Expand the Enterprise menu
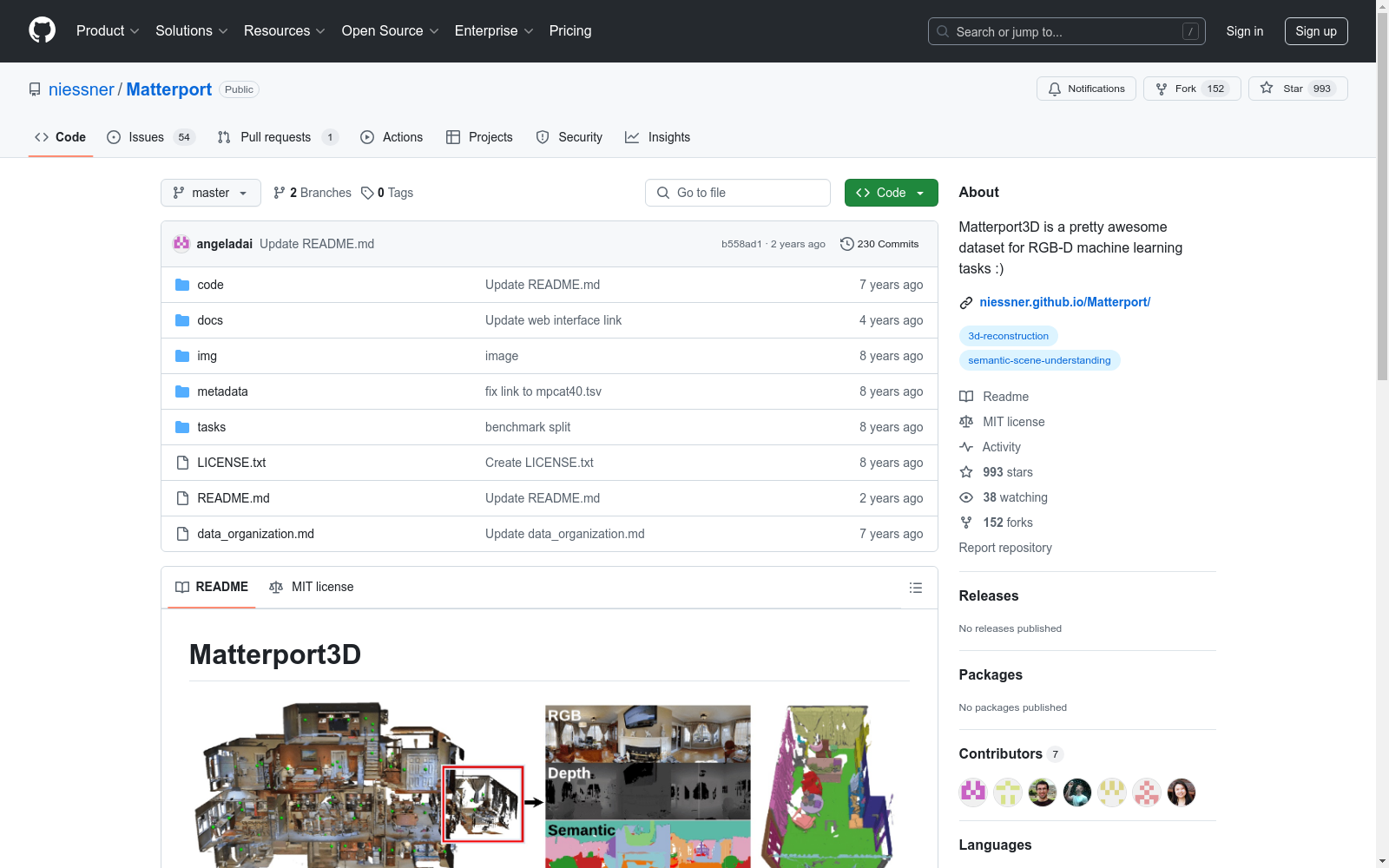 (x=494, y=30)
